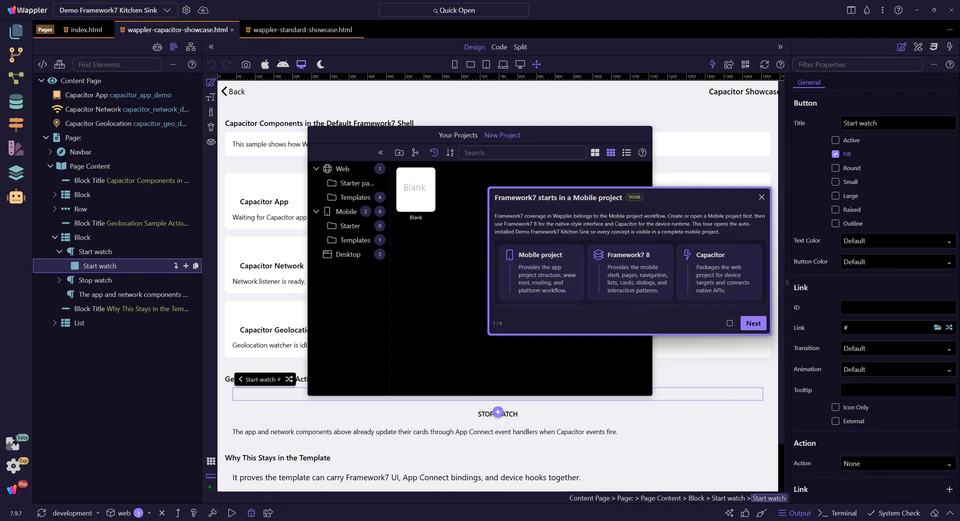Image resolution: width=960 pixels, height=521 pixels.
Task: Open the Database manager sidebar icon
Action: tap(17, 102)
